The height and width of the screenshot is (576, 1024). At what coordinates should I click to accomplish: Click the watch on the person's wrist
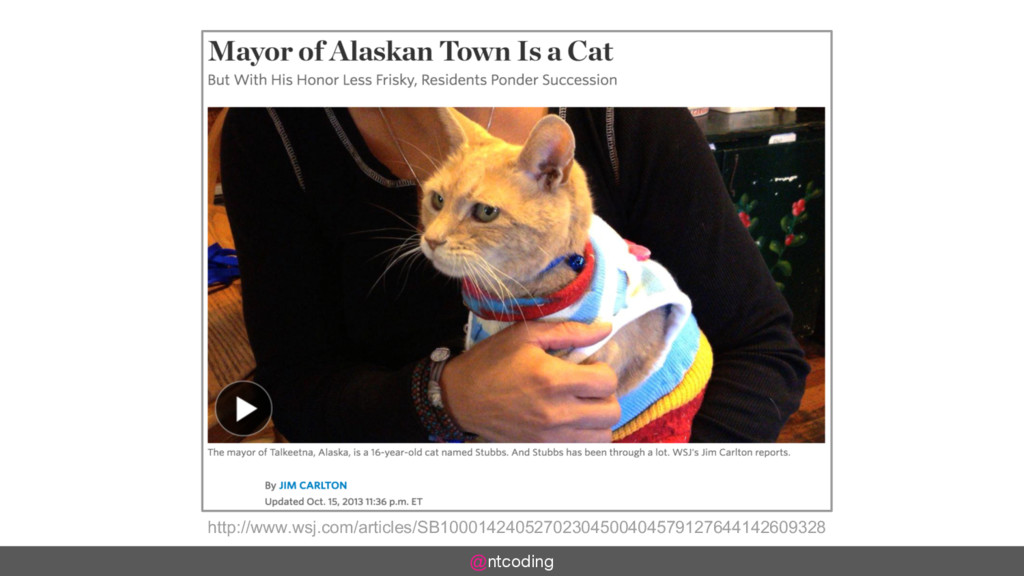[x=438, y=376]
